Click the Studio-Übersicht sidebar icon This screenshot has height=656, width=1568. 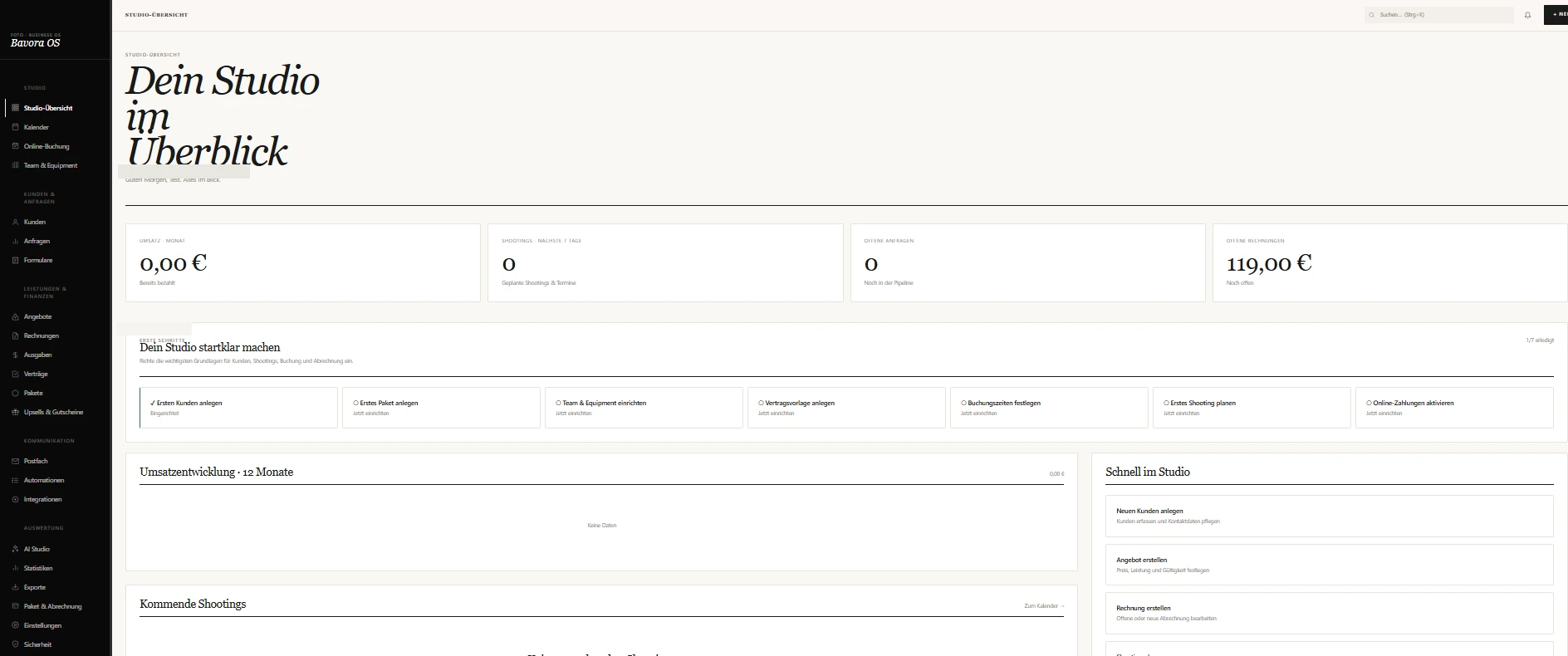(x=16, y=108)
